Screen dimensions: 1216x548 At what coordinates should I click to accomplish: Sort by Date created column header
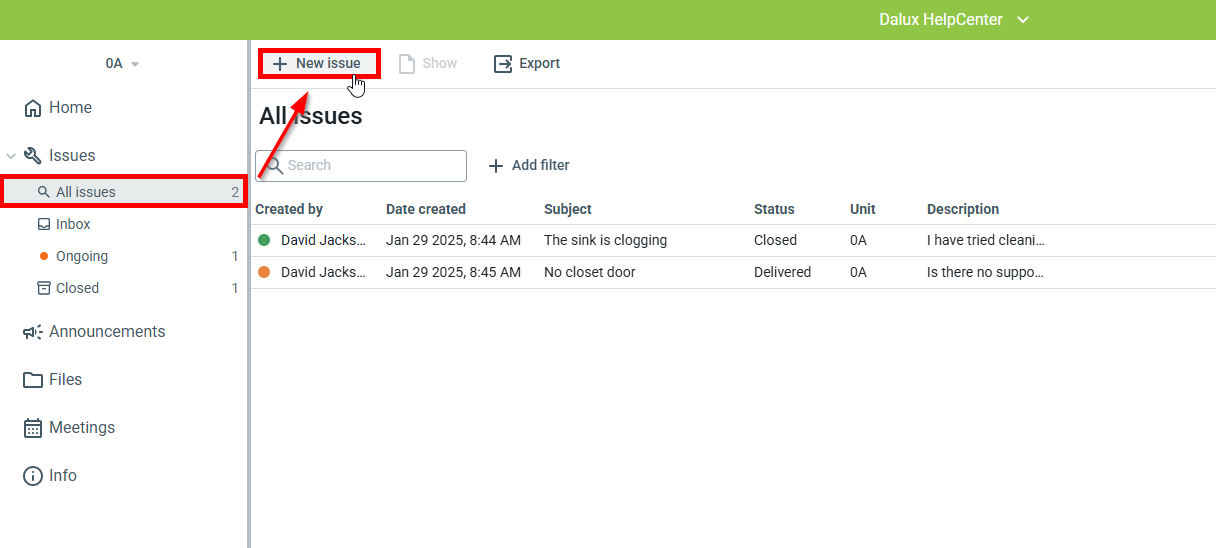click(x=426, y=209)
